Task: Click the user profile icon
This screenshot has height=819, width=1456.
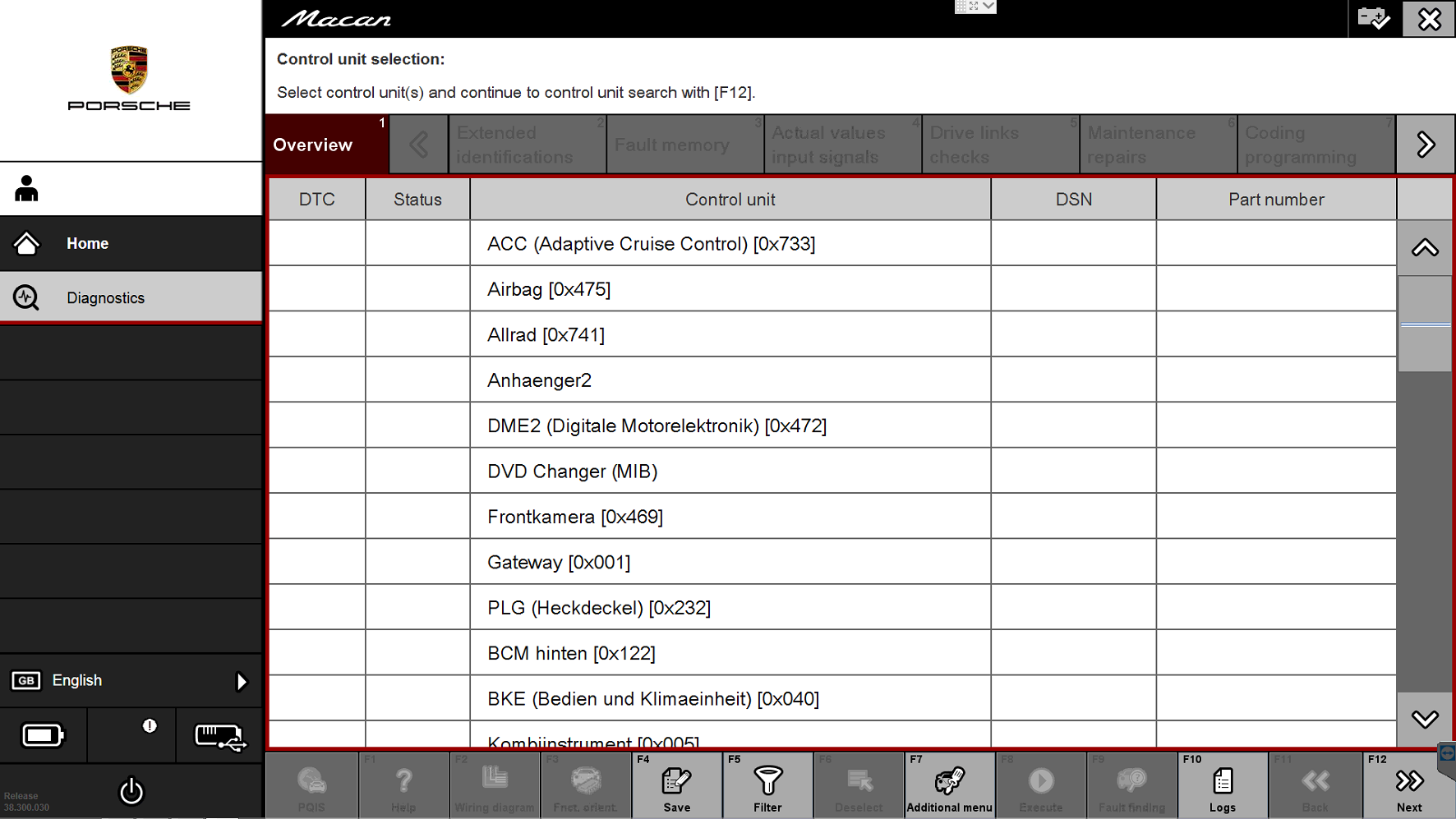Action: click(26, 189)
